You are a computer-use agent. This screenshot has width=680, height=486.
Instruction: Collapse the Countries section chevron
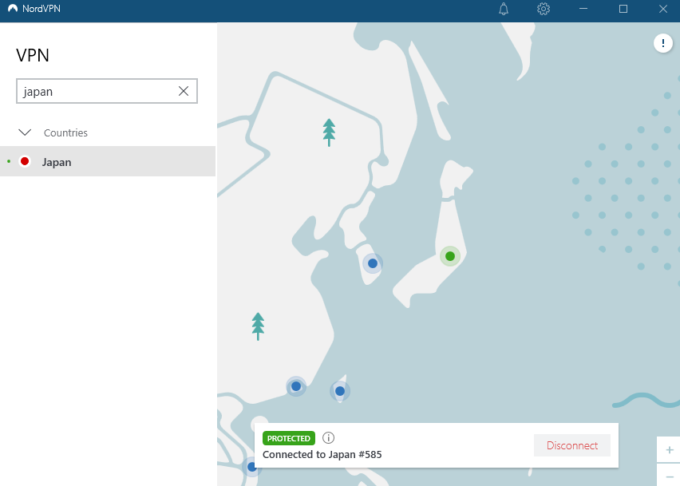(x=25, y=132)
